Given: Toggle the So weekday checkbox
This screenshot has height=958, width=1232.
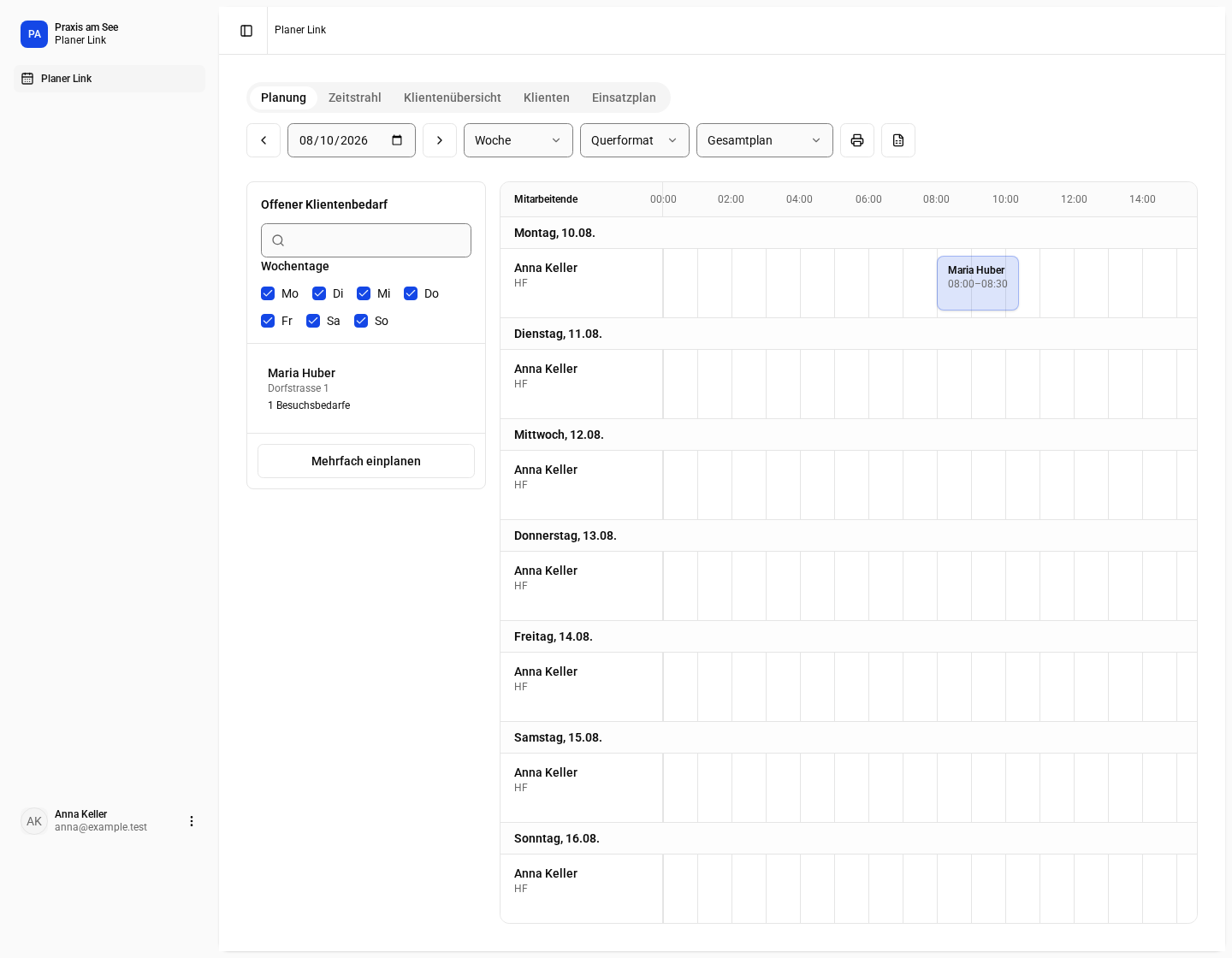Looking at the screenshot, I should tap(361, 321).
